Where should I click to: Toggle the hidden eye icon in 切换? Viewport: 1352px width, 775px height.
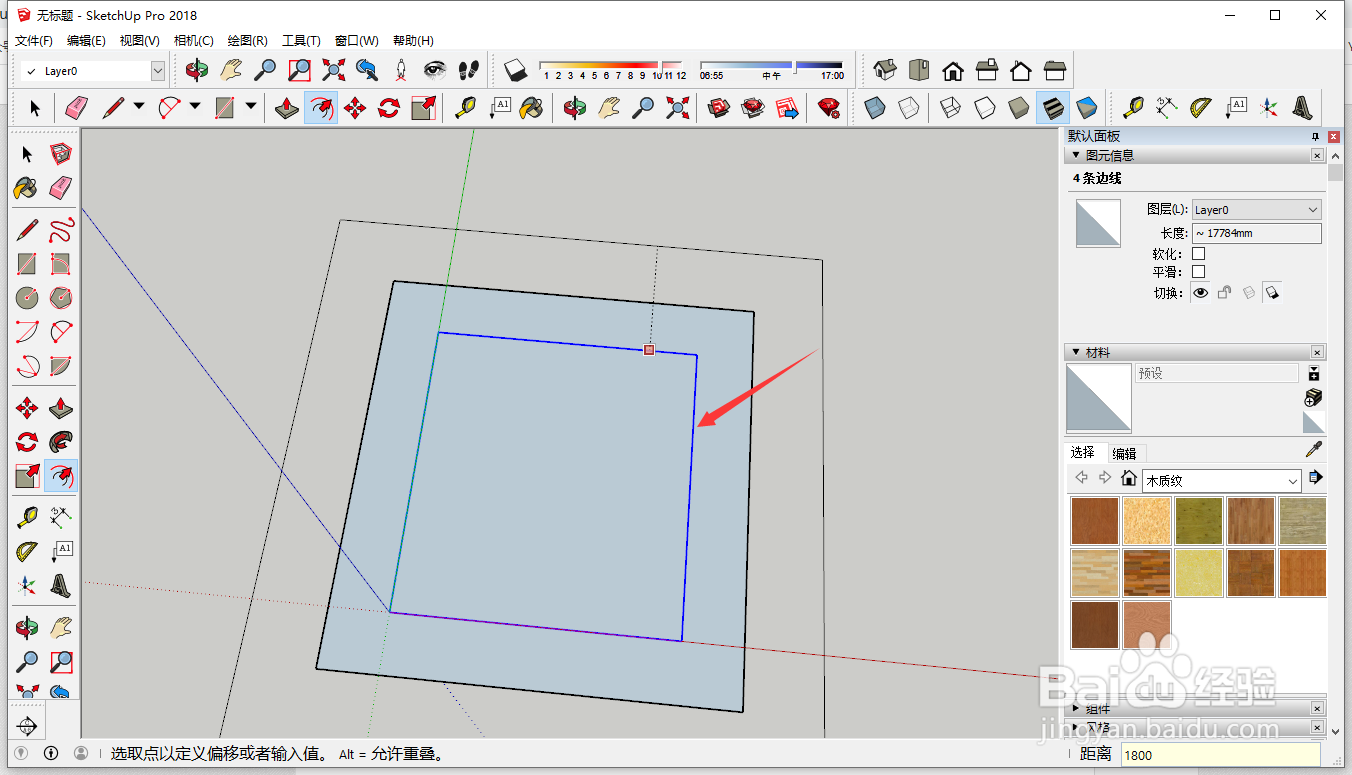click(1200, 293)
